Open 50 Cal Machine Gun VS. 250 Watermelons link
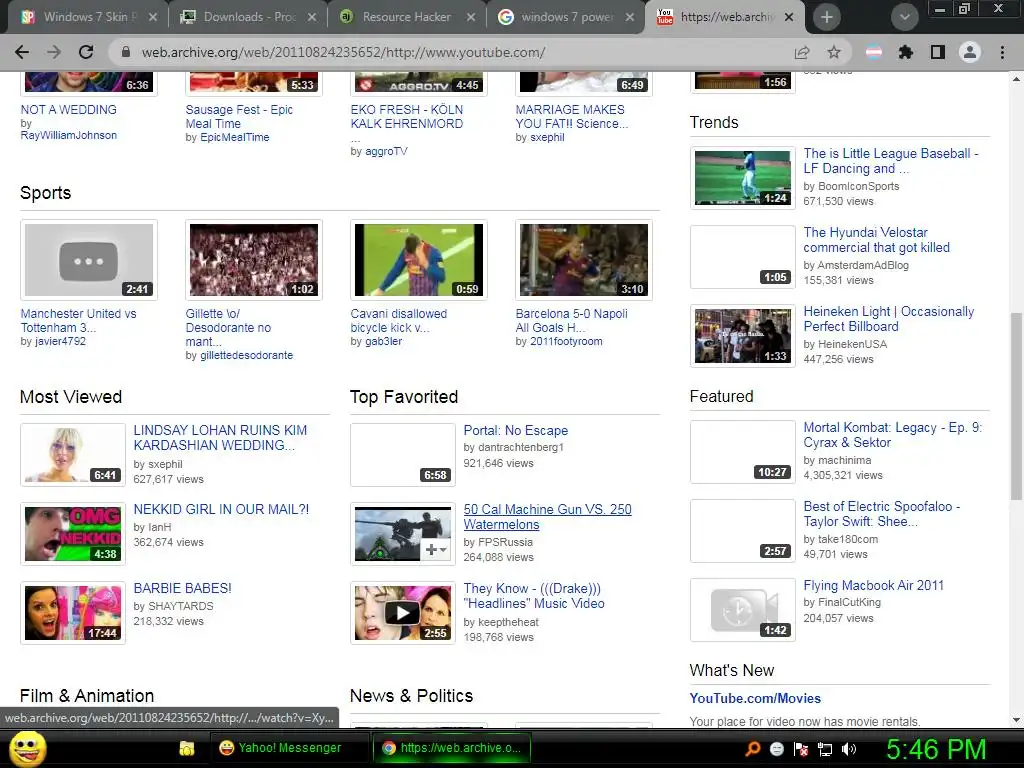The width and height of the screenshot is (1024, 768). (x=547, y=517)
